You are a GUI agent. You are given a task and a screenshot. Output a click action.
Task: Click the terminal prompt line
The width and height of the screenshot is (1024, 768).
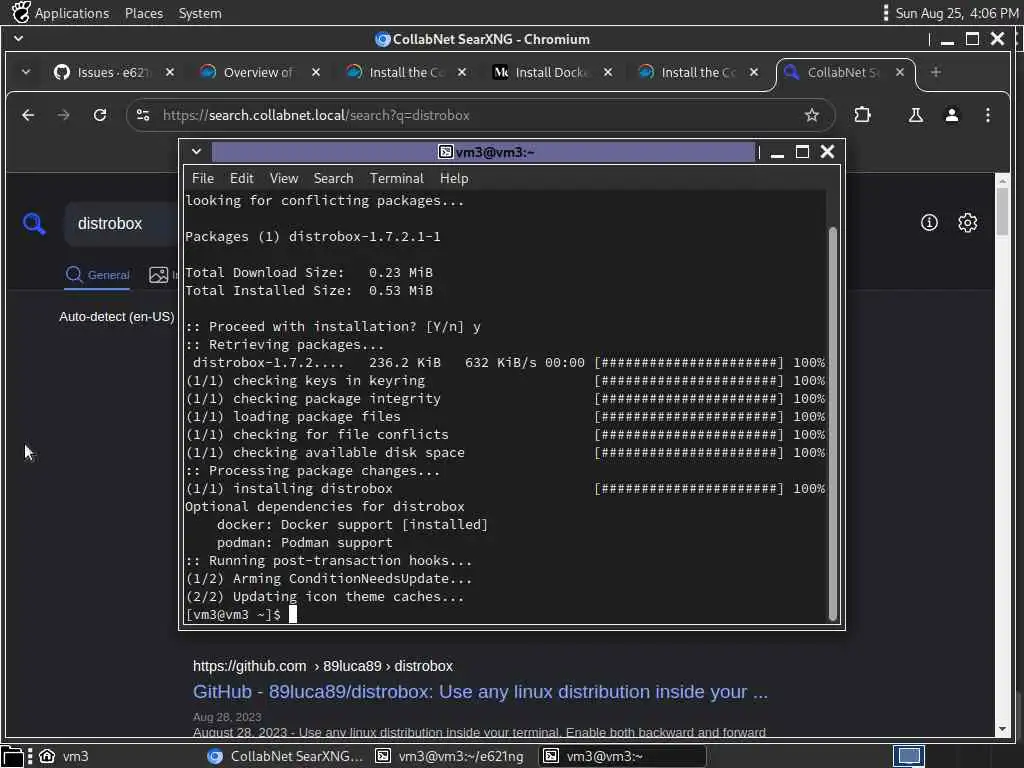240,615
